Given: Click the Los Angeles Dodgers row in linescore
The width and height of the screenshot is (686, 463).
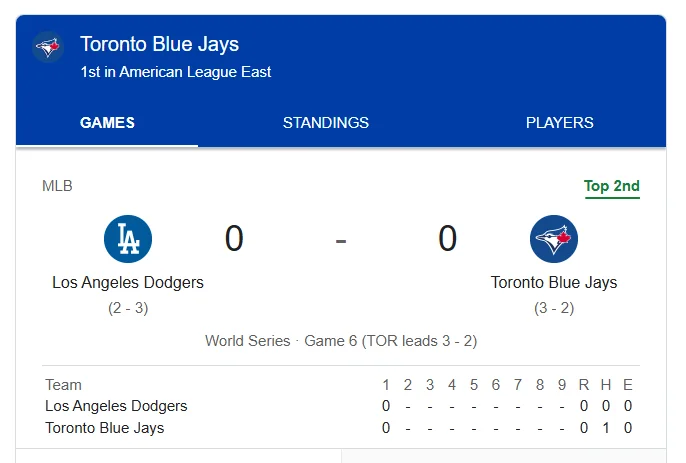Looking at the screenshot, I should point(116,406).
